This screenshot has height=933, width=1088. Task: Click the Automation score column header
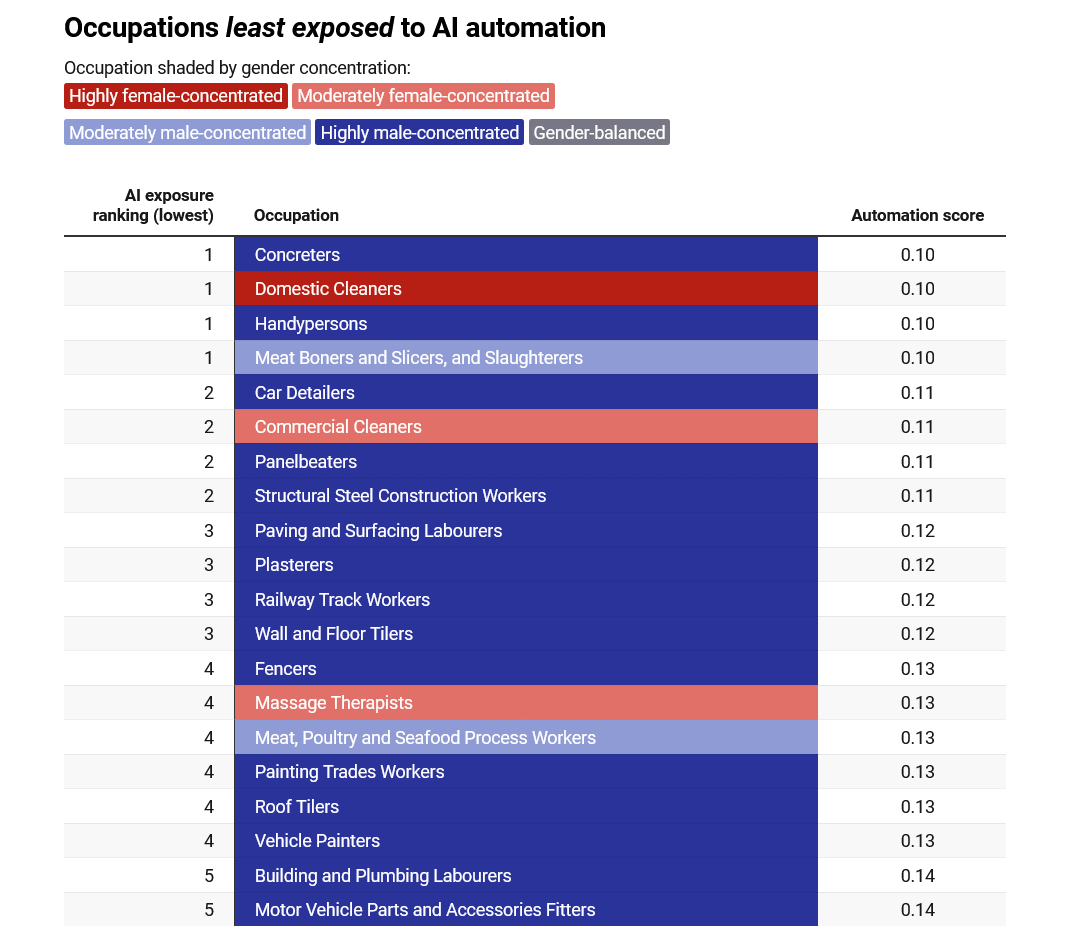(x=917, y=216)
